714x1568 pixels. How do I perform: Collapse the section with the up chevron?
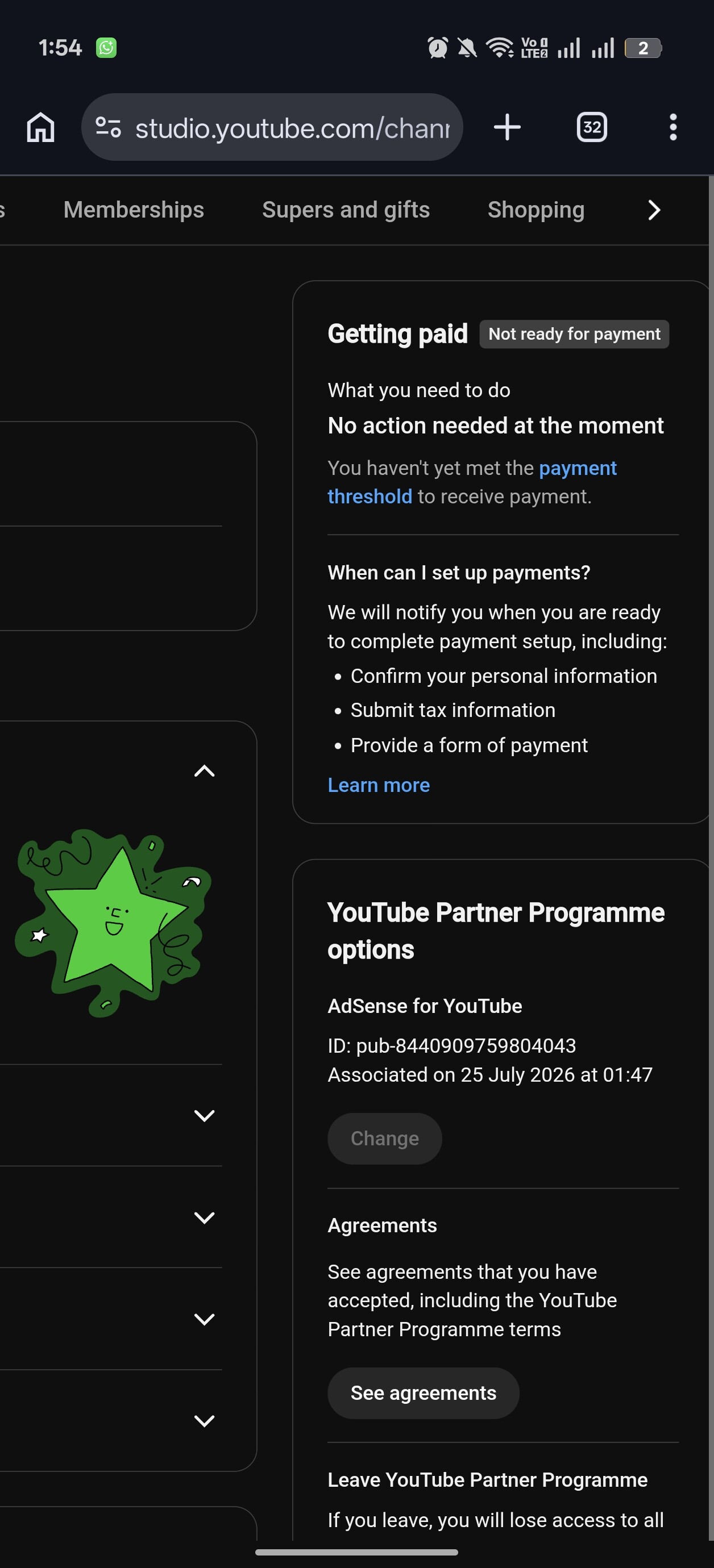[204, 772]
